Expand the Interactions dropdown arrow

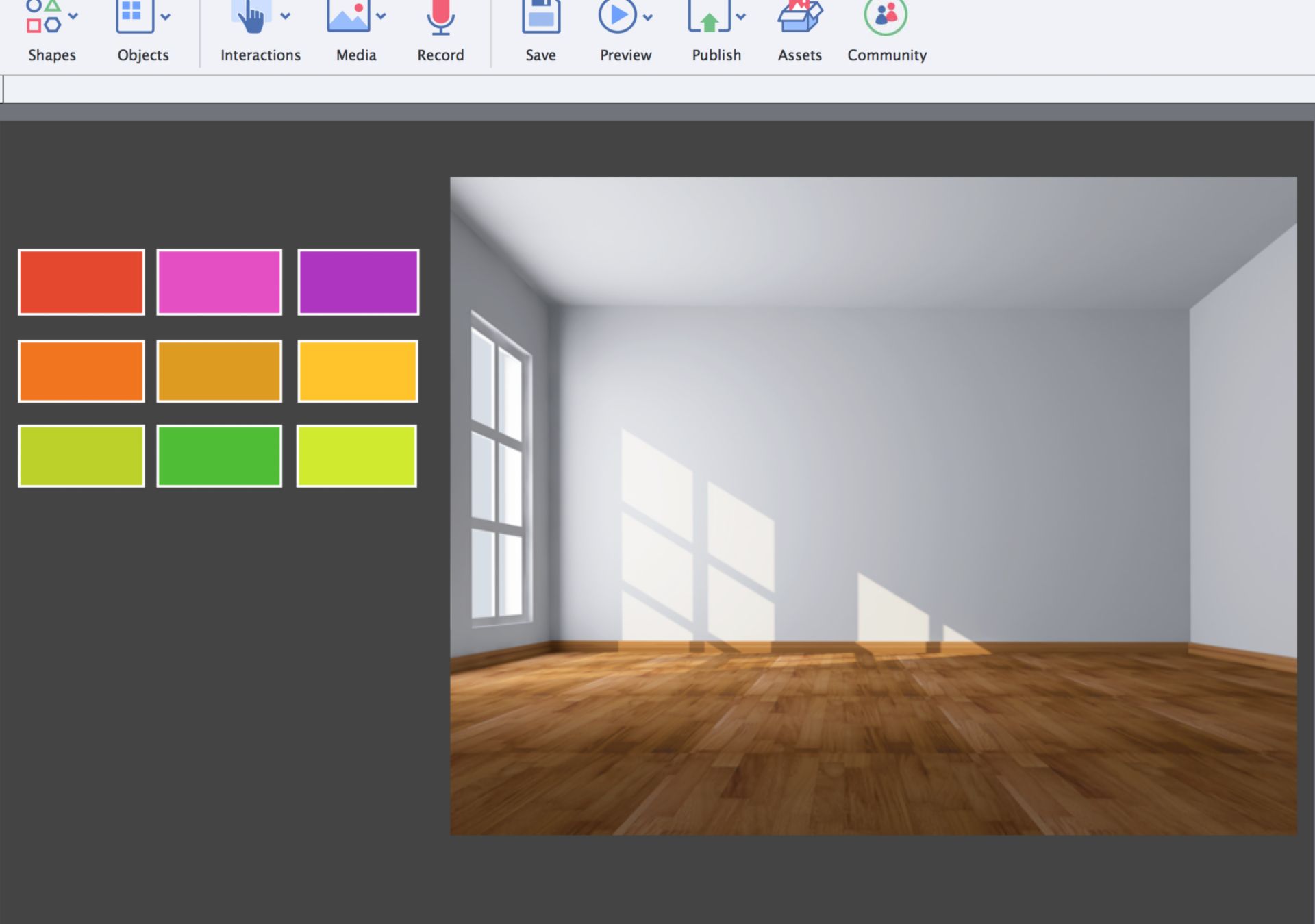coord(286,16)
